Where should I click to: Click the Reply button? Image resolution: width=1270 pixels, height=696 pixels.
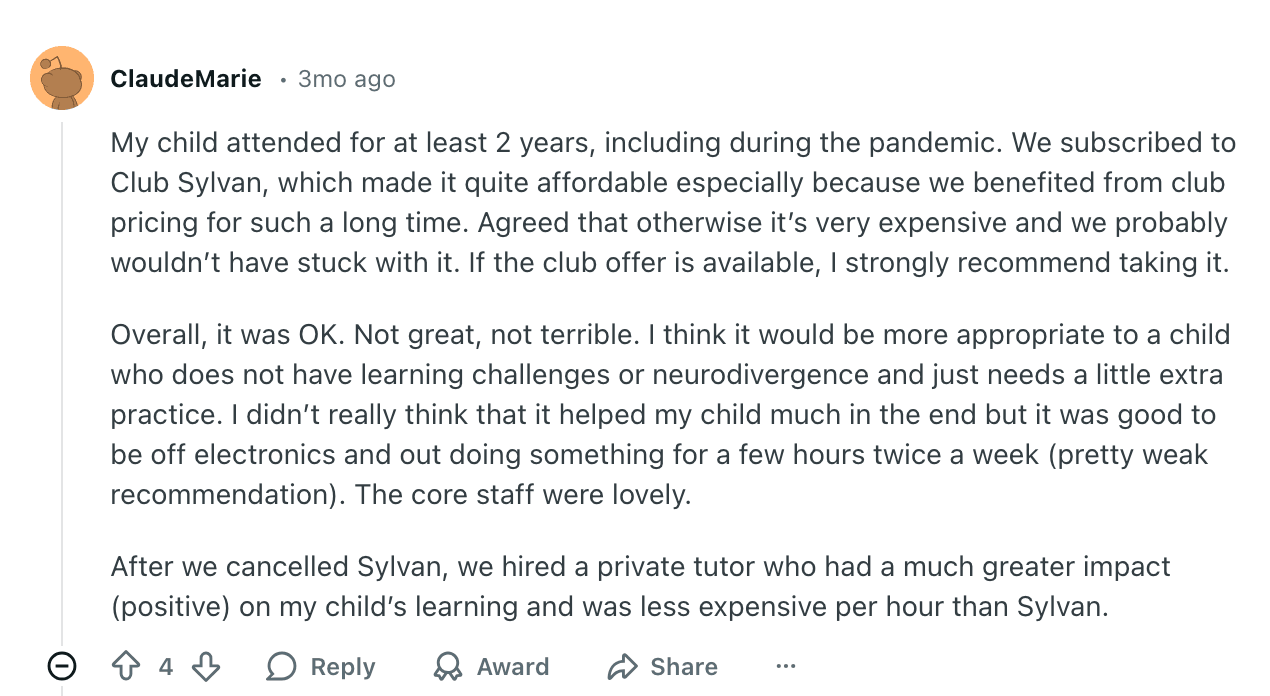320,666
